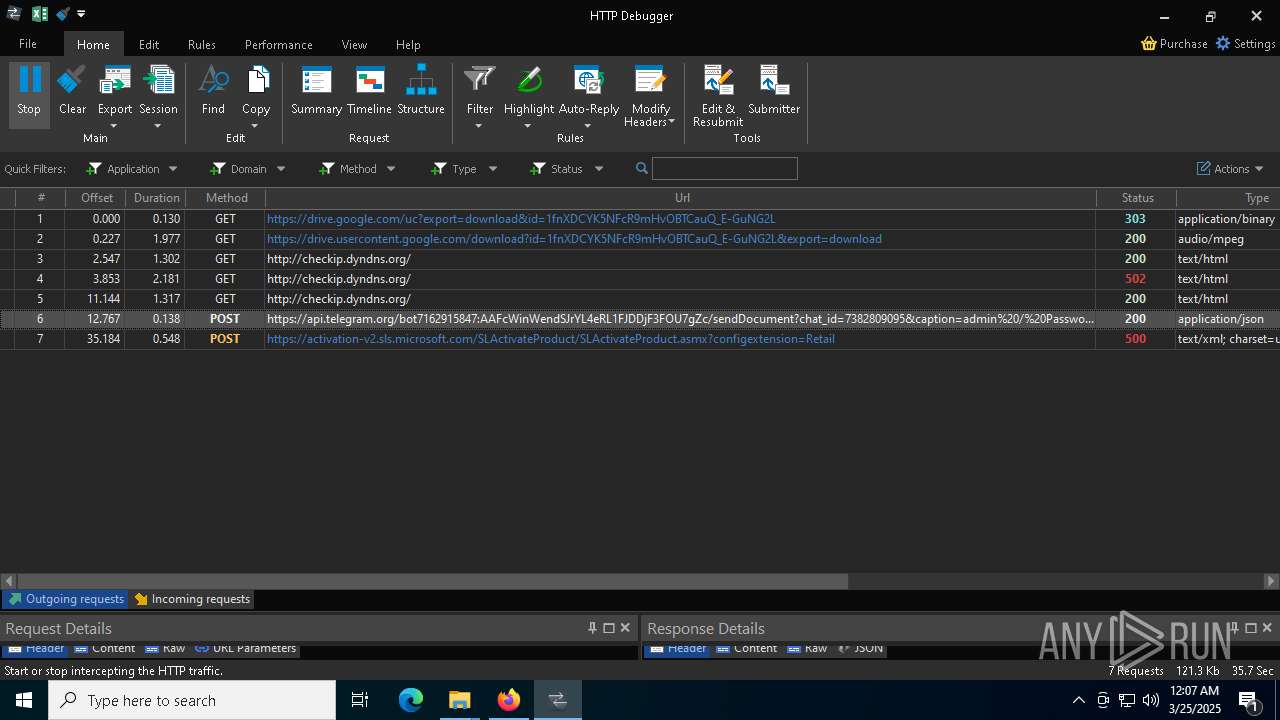Open the Structure view
Image resolution: width=1280 pixels, height=720 pixels.
pyautogui.click(x=421, y=92)
